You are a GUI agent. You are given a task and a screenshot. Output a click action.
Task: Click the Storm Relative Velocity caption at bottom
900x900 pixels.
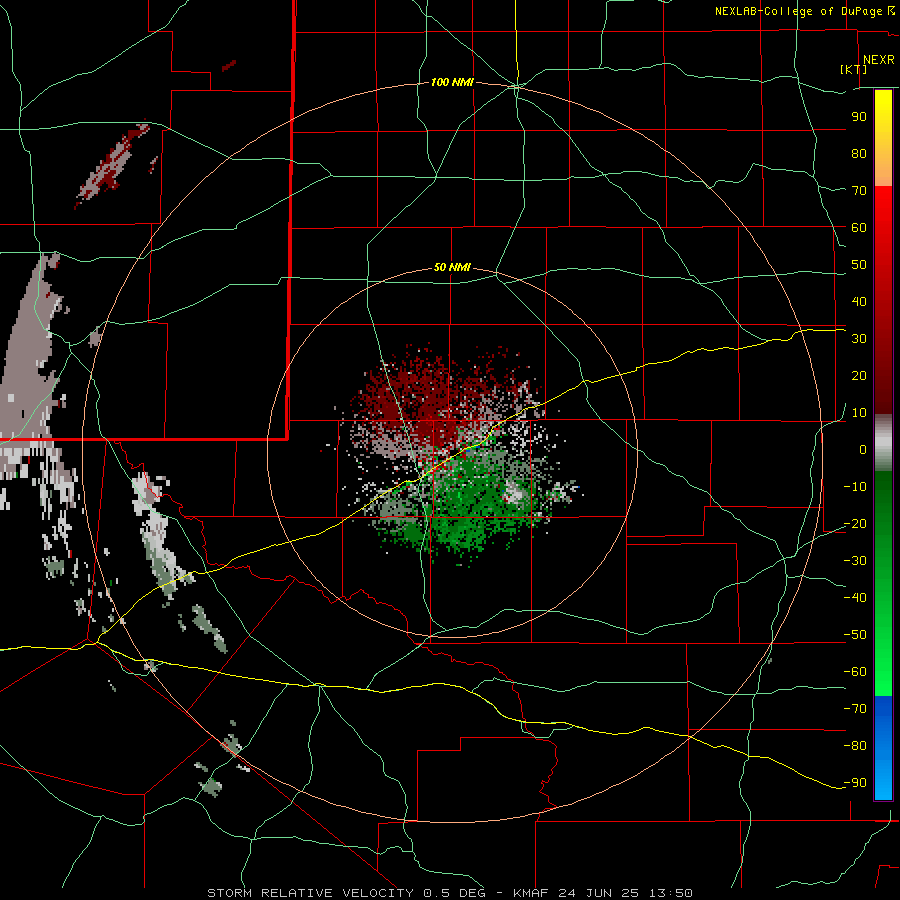(x=449, y=893)
